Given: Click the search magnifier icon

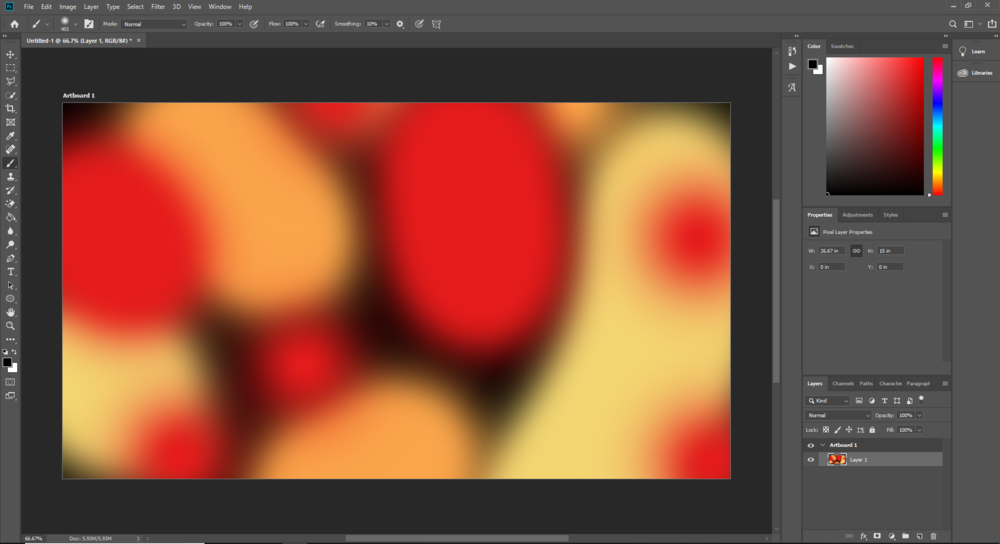Looking at the screenshot, I should tap(953, 24).
